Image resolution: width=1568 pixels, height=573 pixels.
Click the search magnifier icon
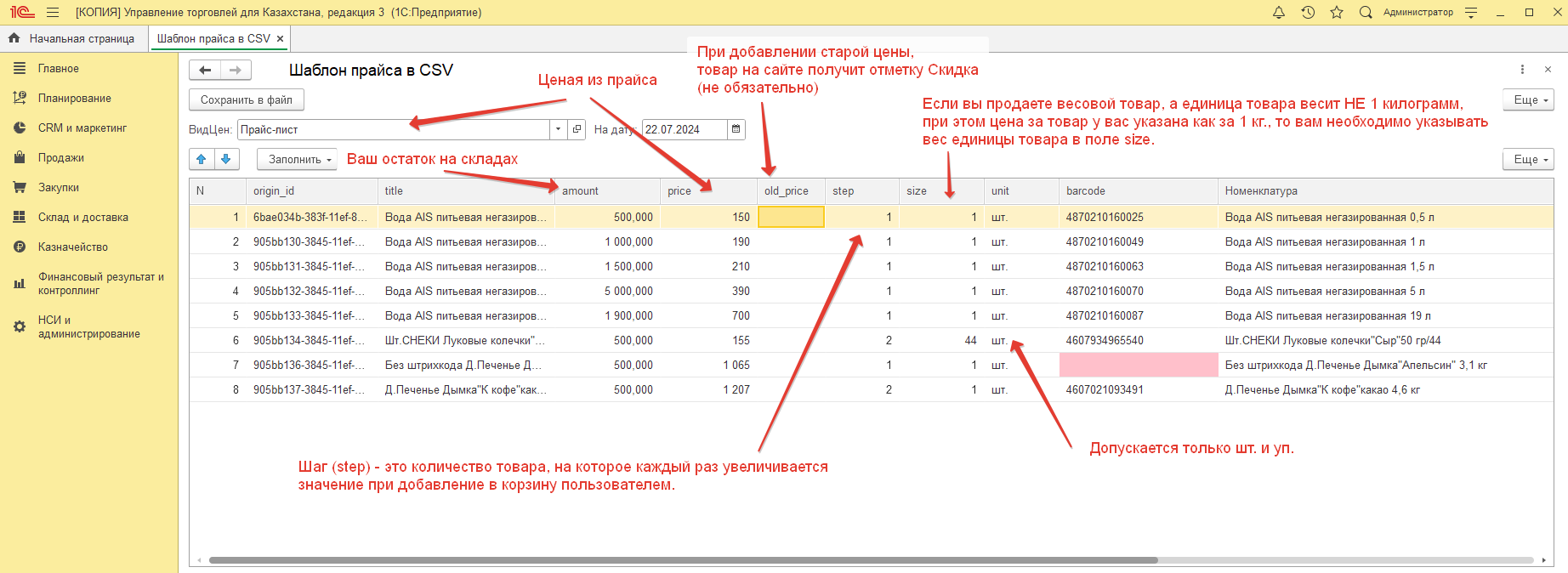click(x=1366, y=13)
